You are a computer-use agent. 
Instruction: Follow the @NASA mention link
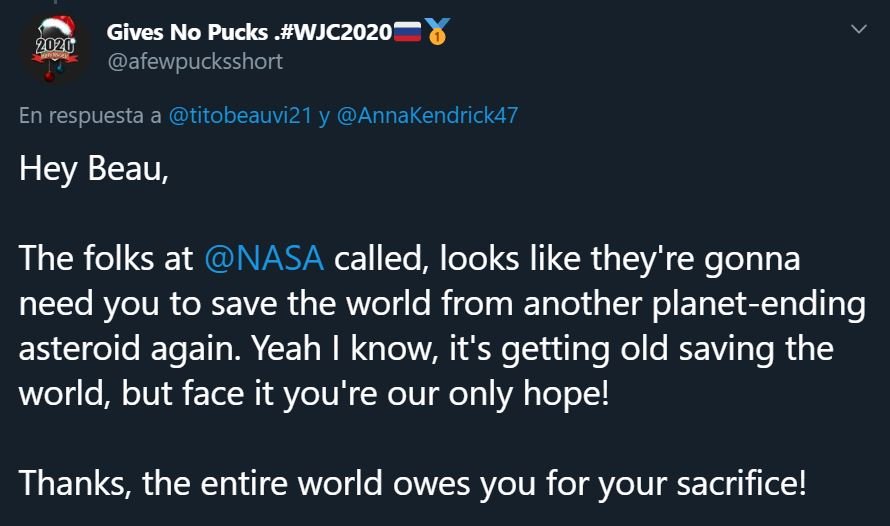click(264, 258)
